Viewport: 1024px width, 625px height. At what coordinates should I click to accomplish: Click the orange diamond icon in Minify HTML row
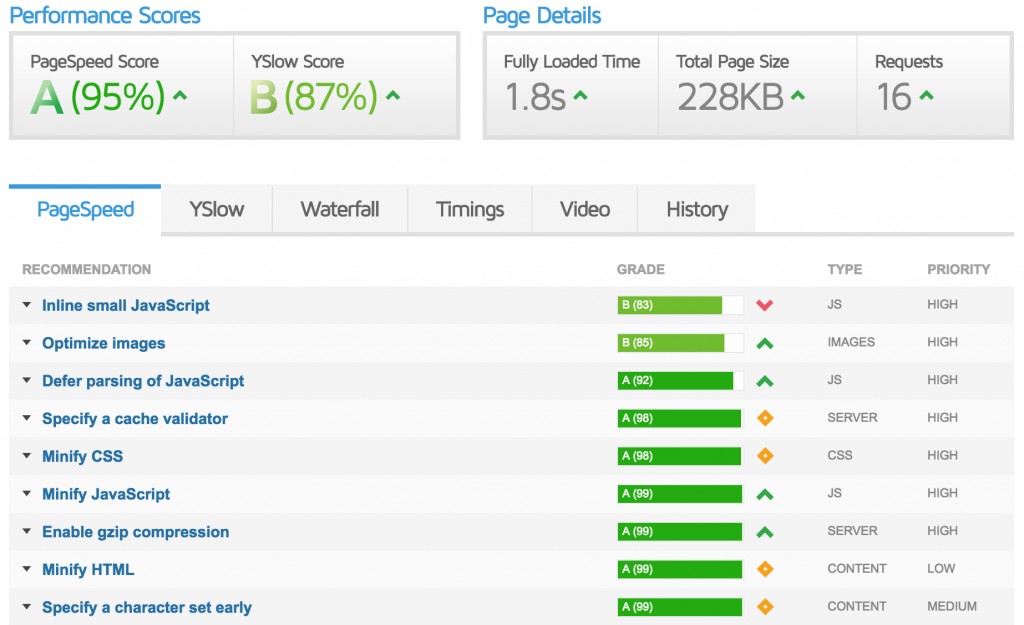coord(765,569)
